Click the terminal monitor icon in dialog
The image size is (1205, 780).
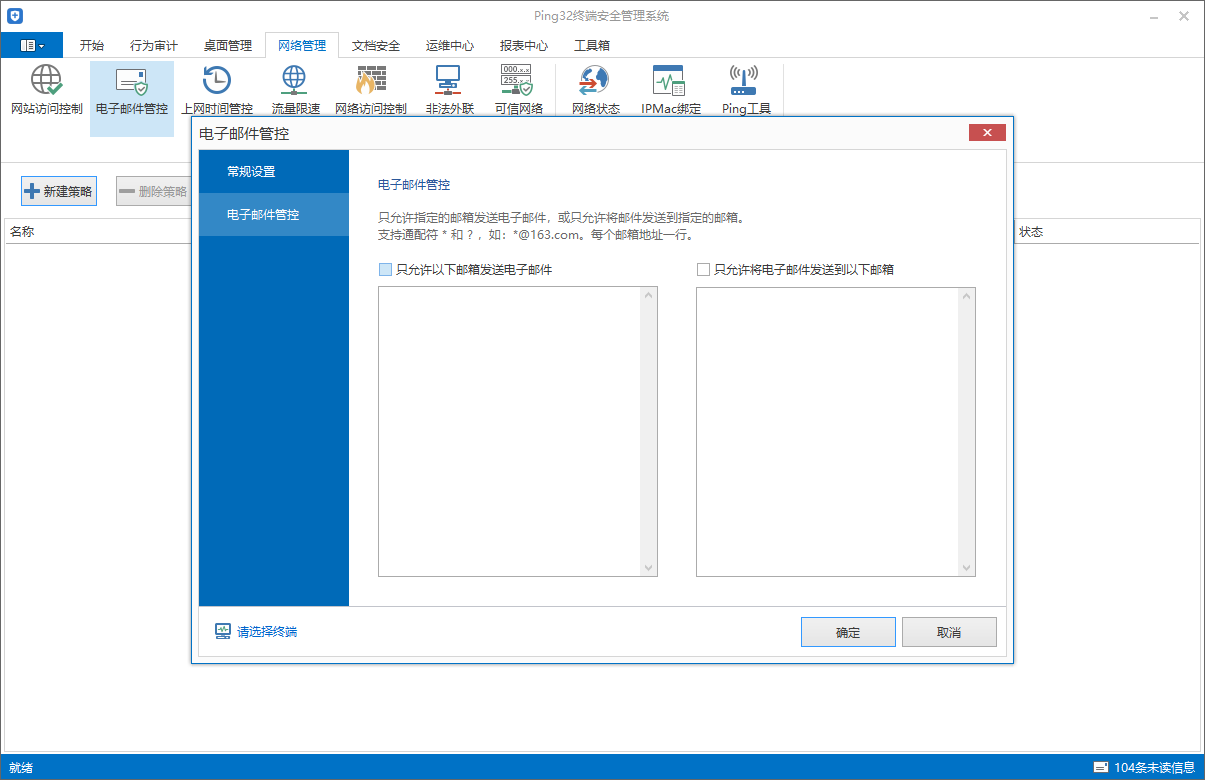click(223, 632)
